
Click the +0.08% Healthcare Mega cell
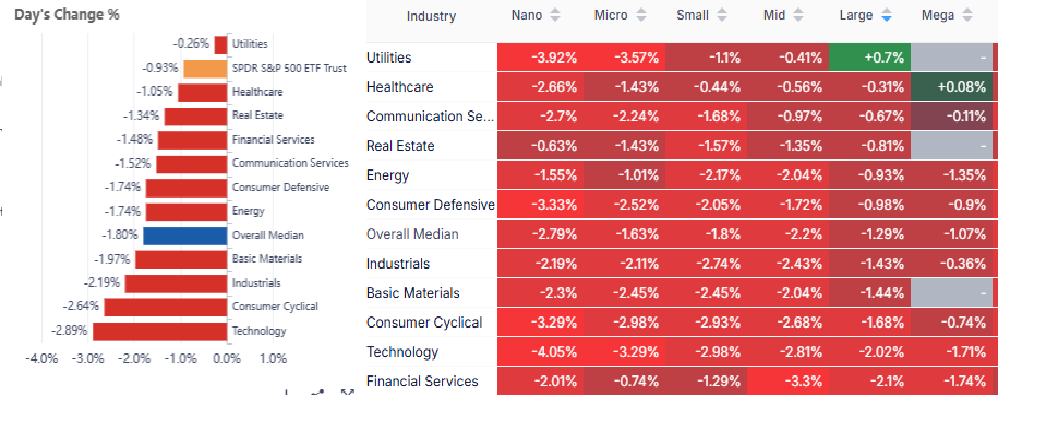(x=951, y=87)
